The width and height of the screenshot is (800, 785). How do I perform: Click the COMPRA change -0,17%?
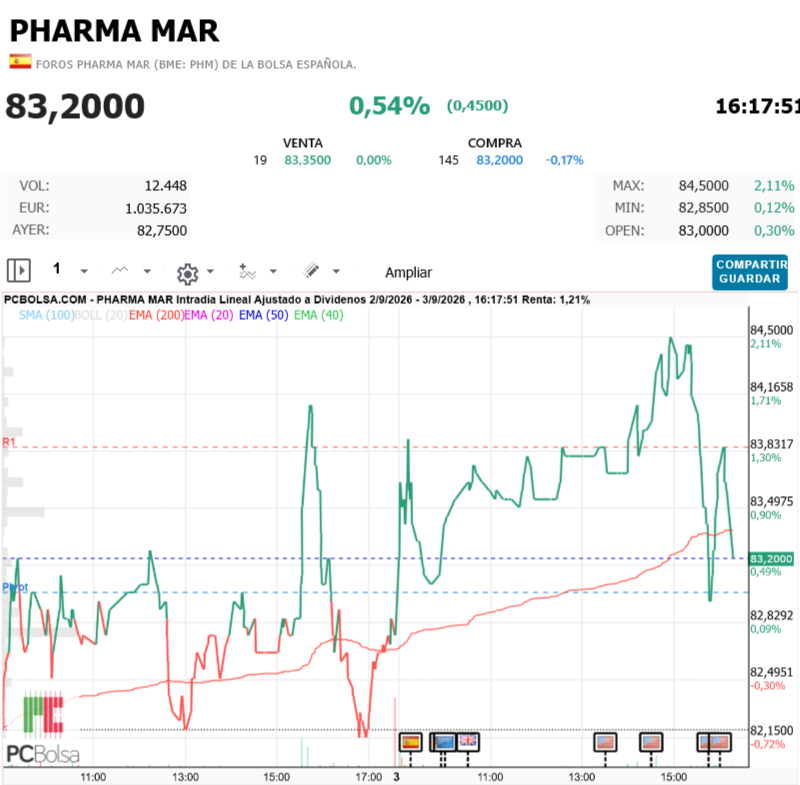pos(564,160)
